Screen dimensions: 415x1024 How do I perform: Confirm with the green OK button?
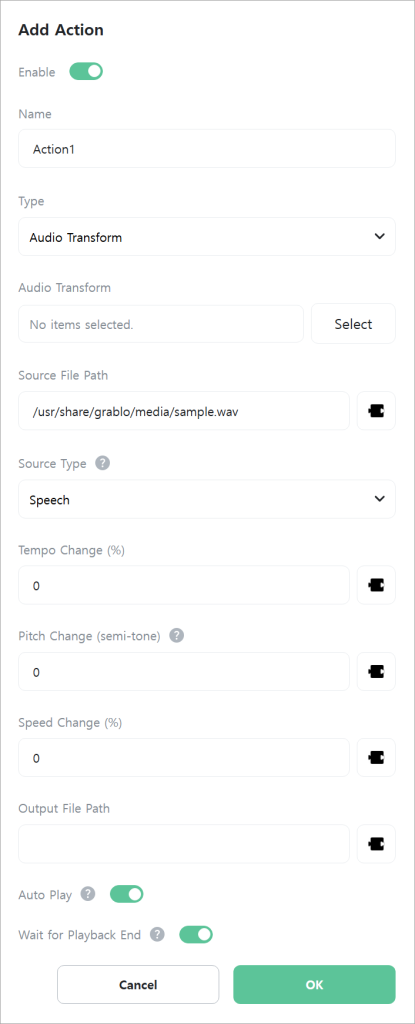(x=314, y=984)
